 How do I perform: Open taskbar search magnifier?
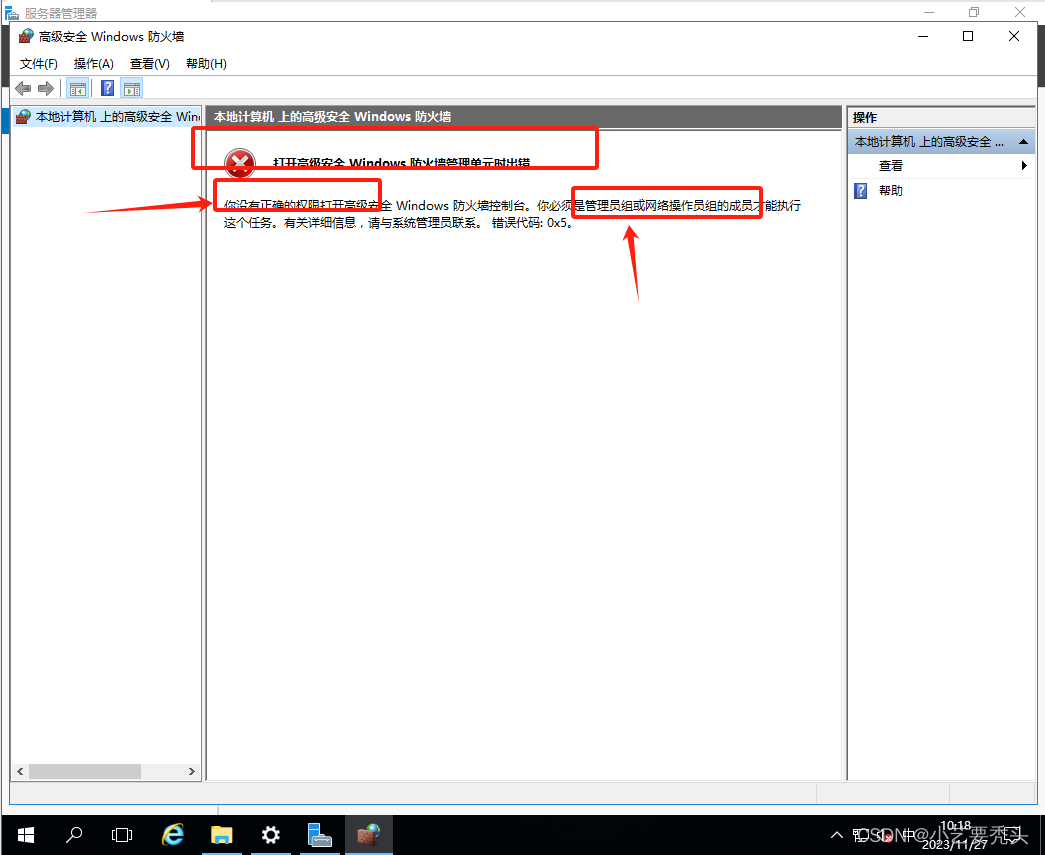coord(74,834)
